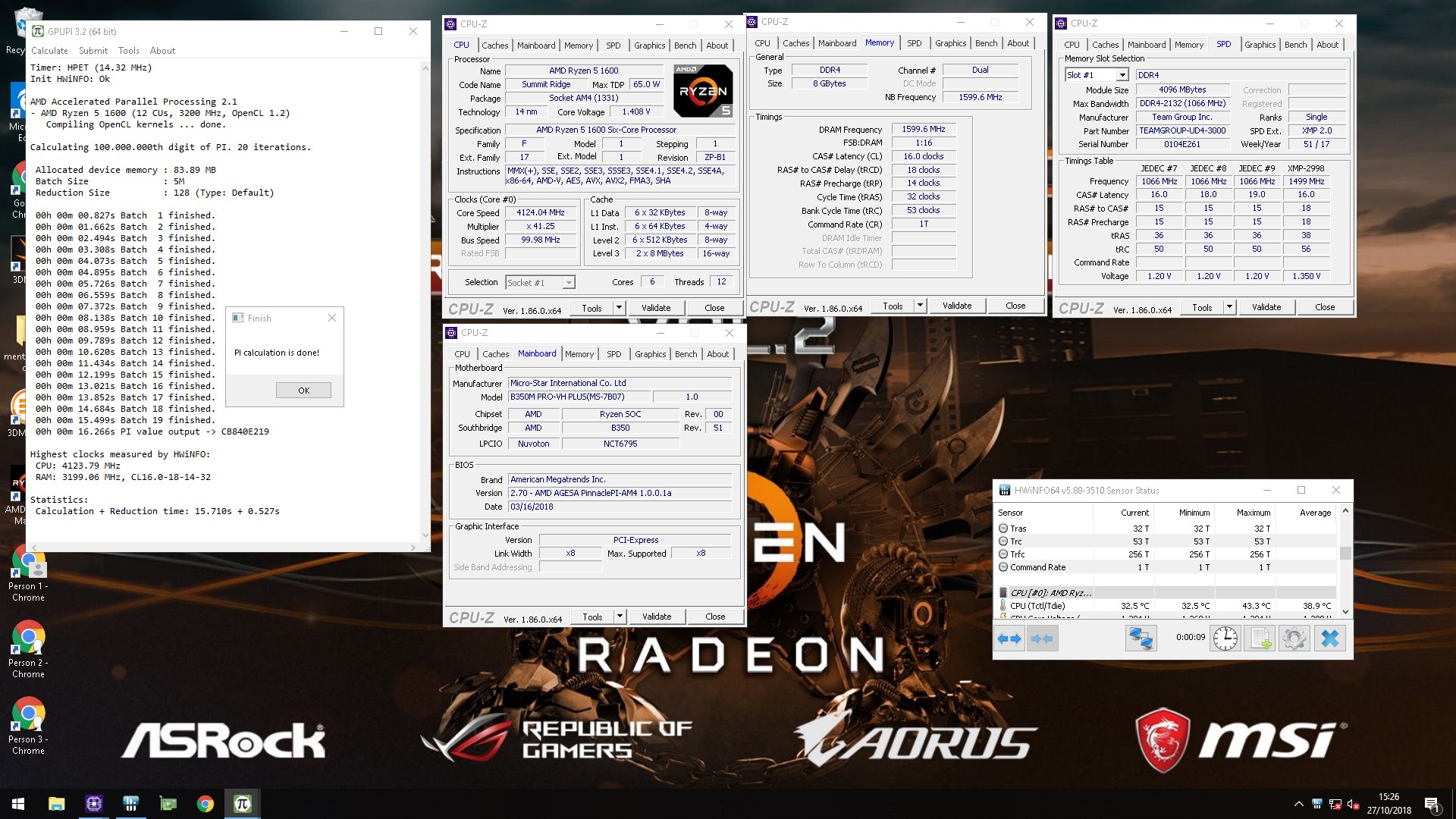Viewport: 1456px width, 819px height.
Task: Open GPUPI Tools menu
Action: 129,51
